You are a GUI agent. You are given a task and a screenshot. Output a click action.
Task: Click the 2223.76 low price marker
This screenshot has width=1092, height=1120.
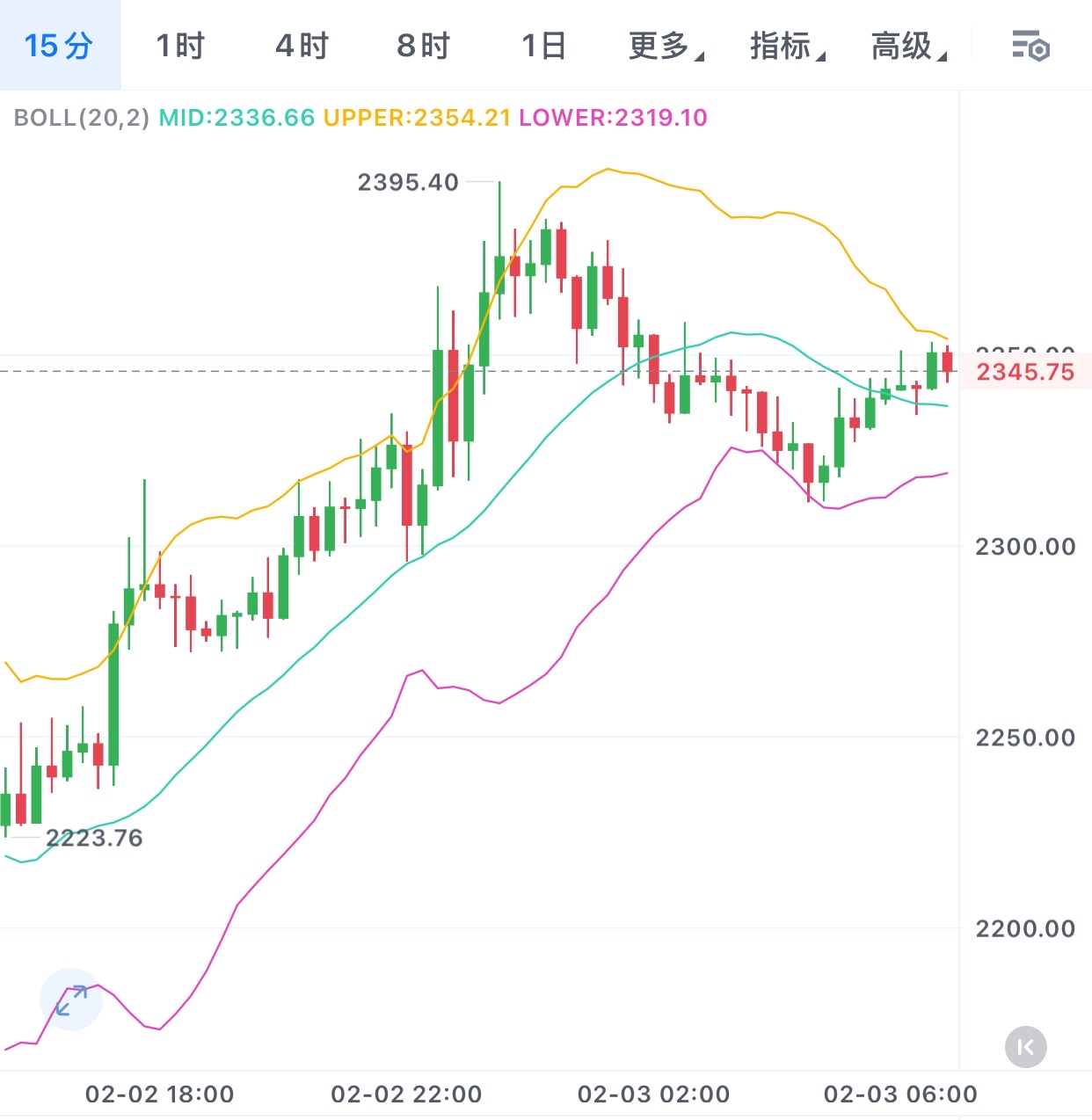pos(94,838)
